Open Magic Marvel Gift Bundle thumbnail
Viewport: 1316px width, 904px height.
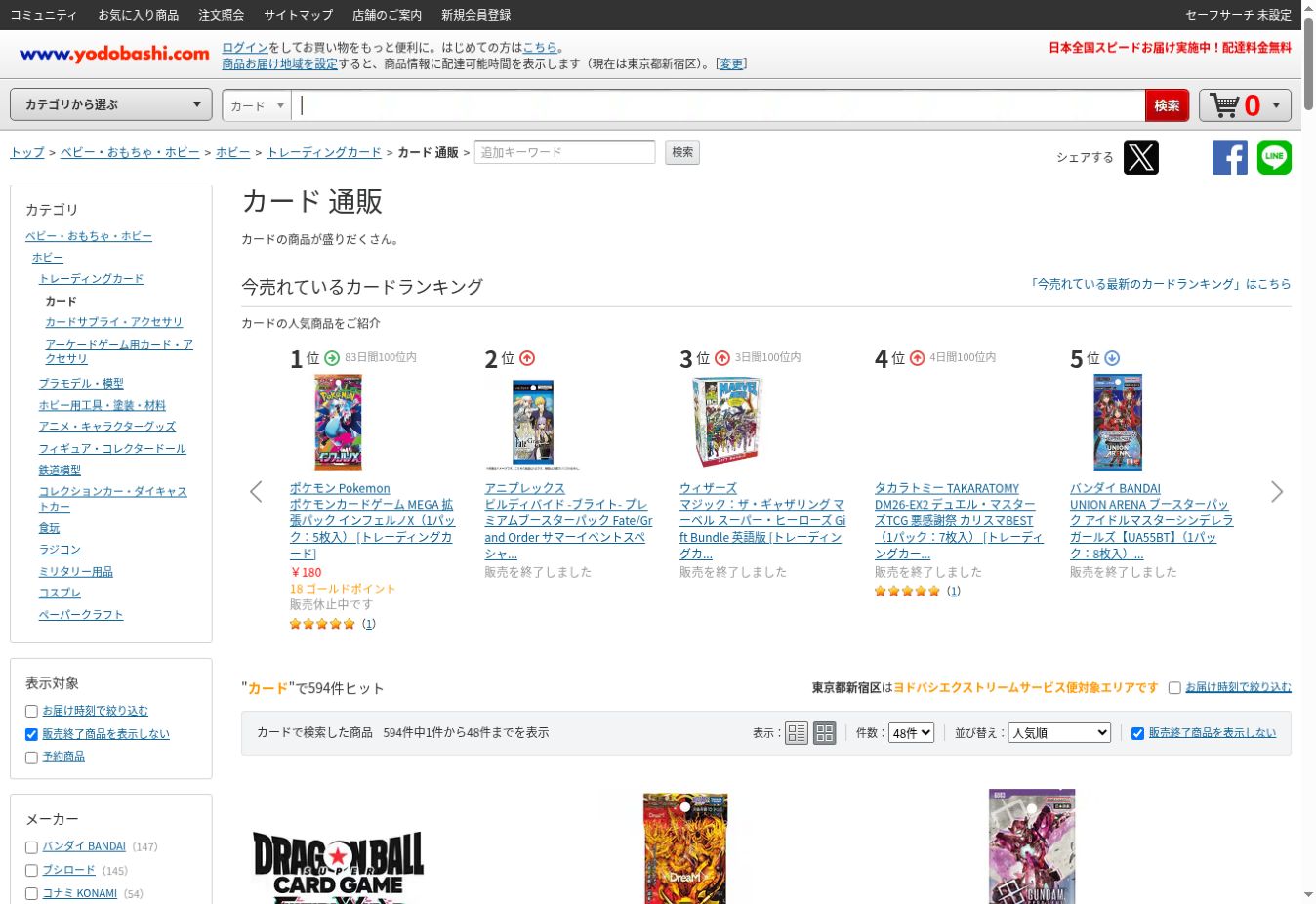726,423
